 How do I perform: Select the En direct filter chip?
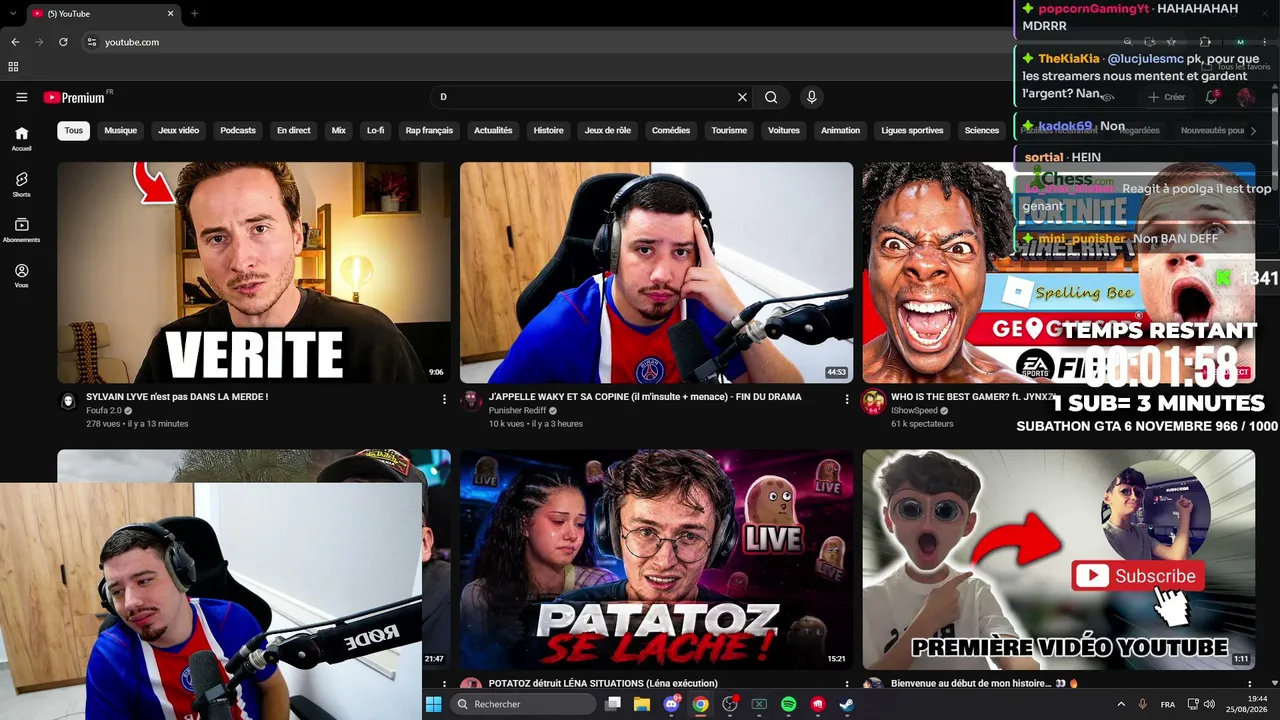pos(294,130)
